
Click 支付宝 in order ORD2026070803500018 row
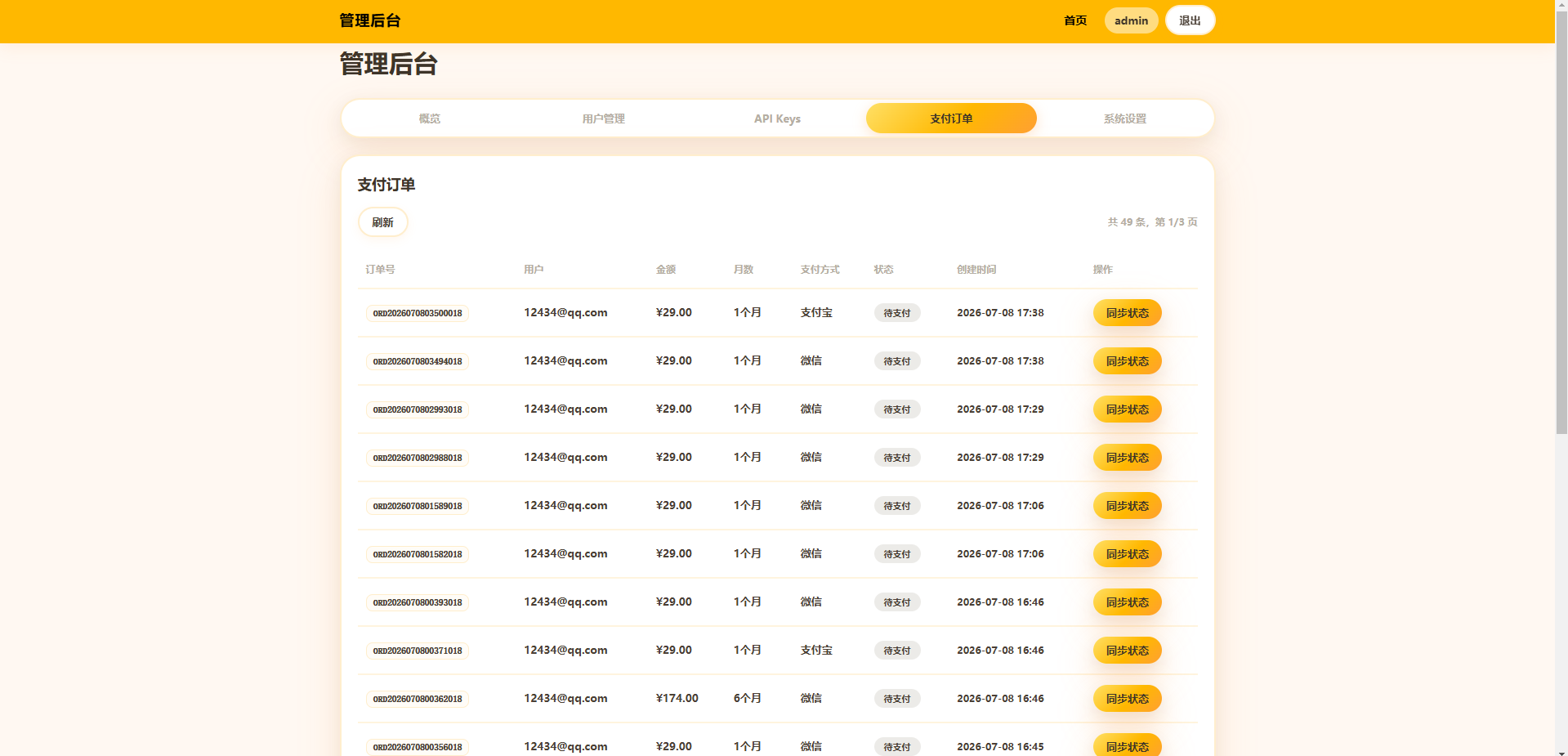[816, 312]
